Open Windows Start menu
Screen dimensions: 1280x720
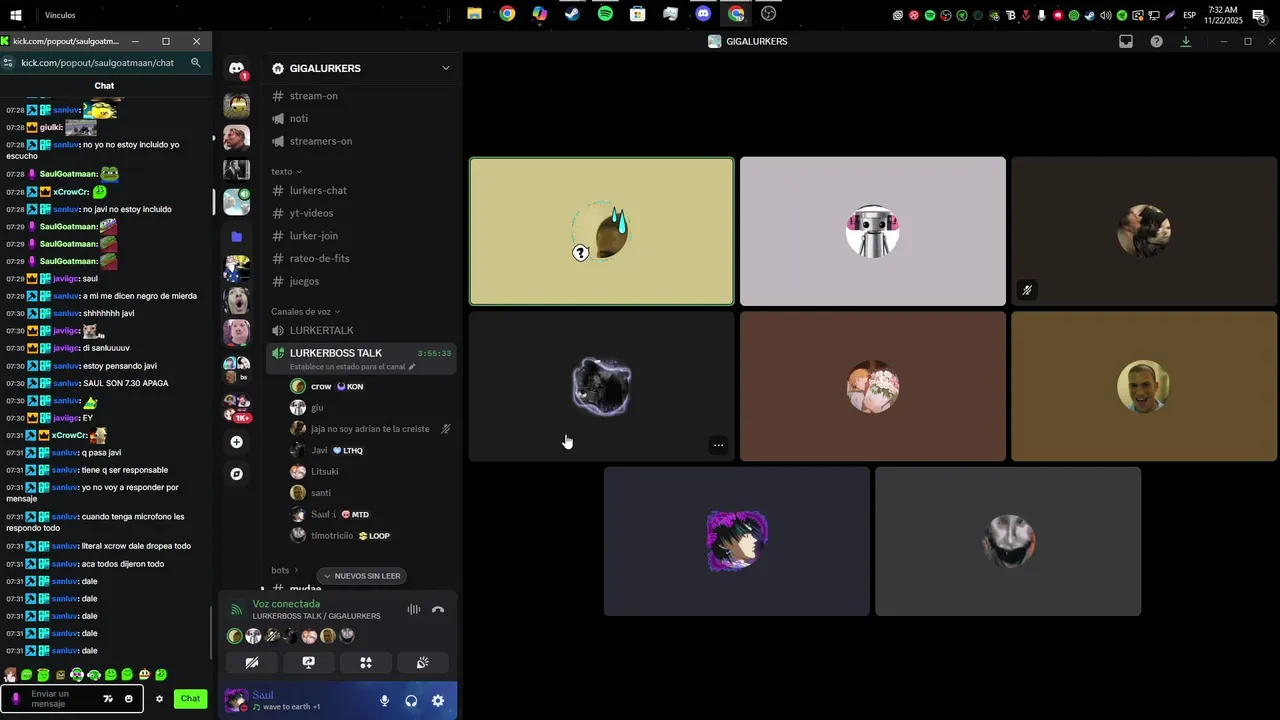point(16,15)
